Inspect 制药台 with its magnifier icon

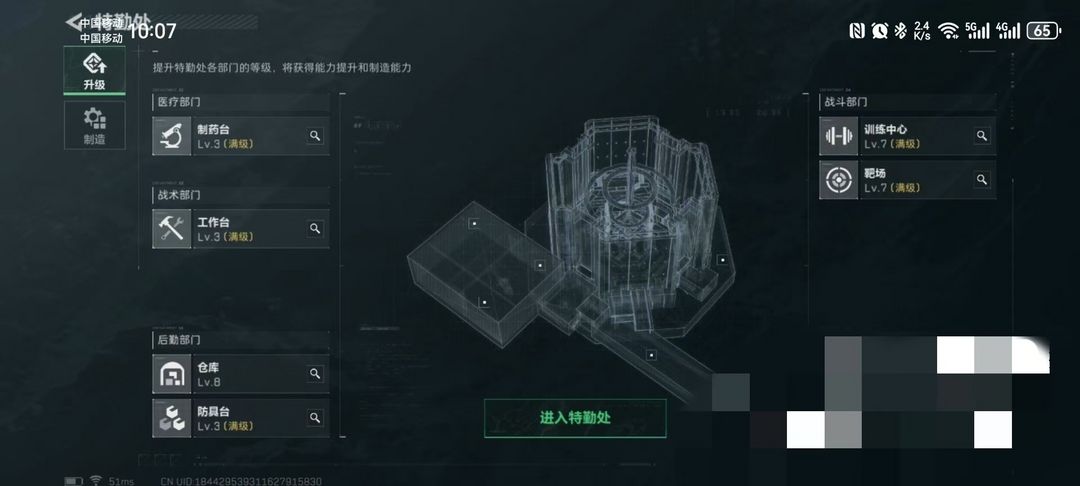point(315,136)
